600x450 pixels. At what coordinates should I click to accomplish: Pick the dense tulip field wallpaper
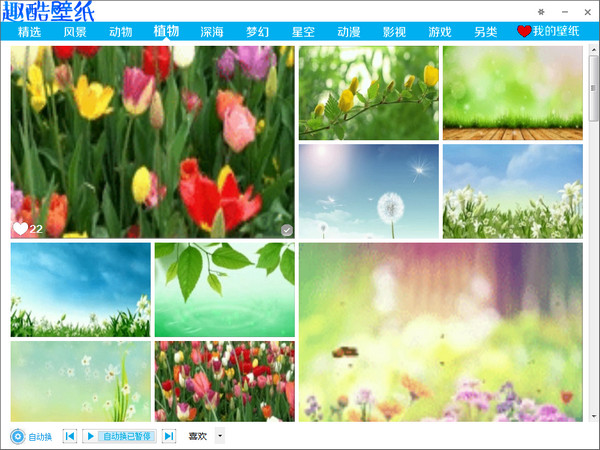[225, 382]
